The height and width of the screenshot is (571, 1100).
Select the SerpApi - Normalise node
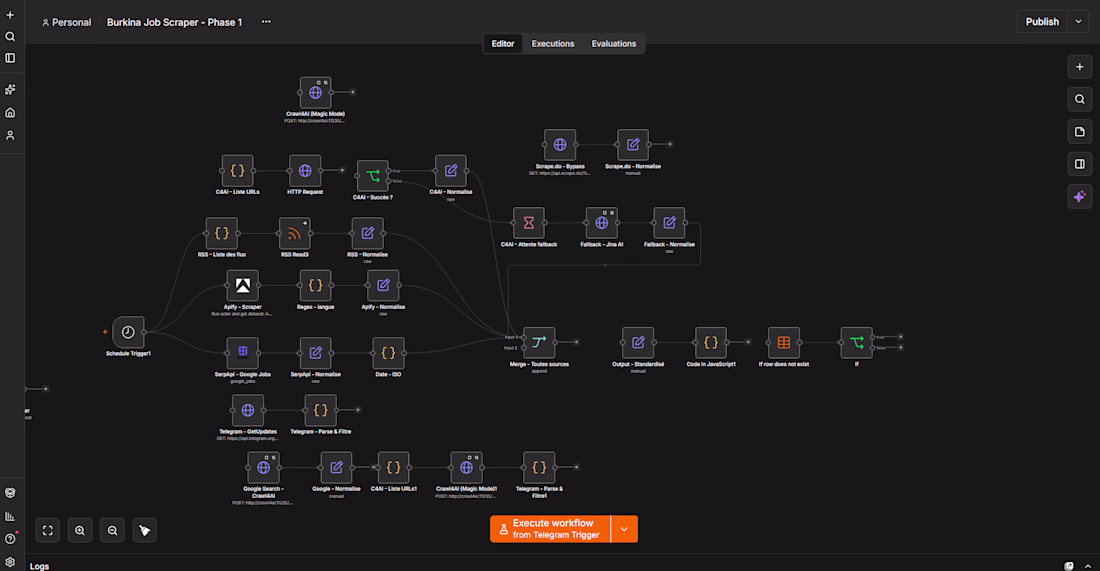point(316,353)
